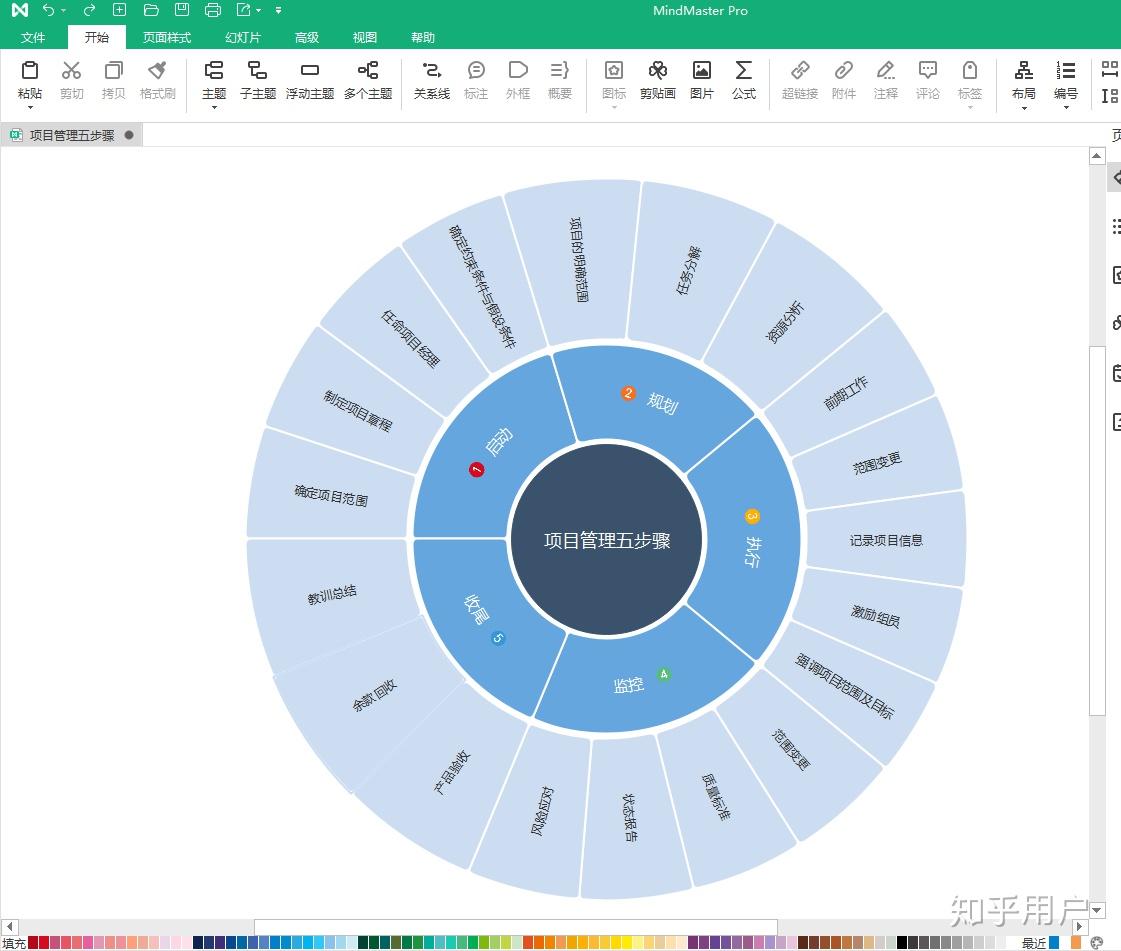Expand the Numbering (编号) dropdown arrow
Screen dimensions: 1121x951
point(1066,108)
